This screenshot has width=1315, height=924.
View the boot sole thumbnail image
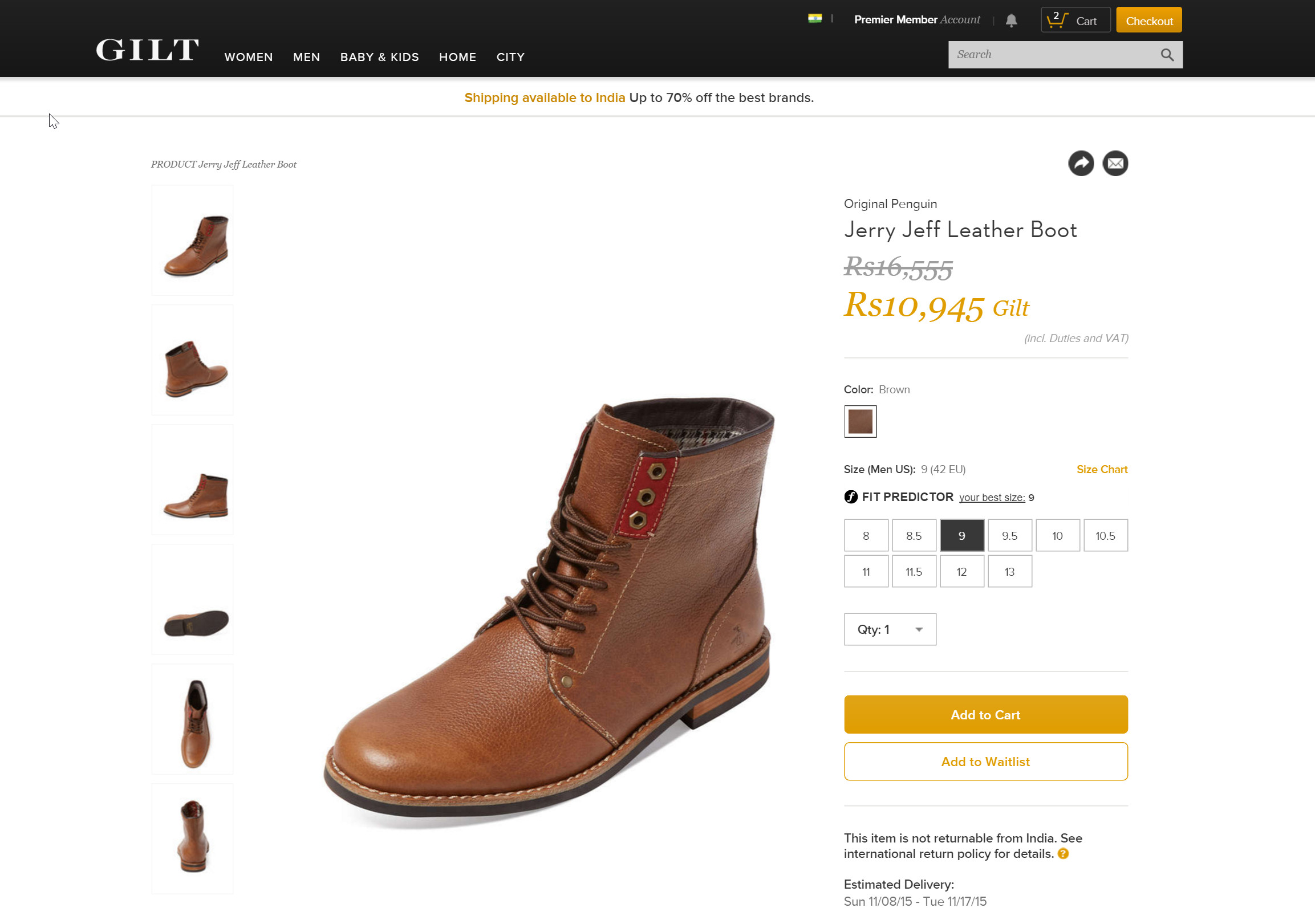tap(192, 599)
